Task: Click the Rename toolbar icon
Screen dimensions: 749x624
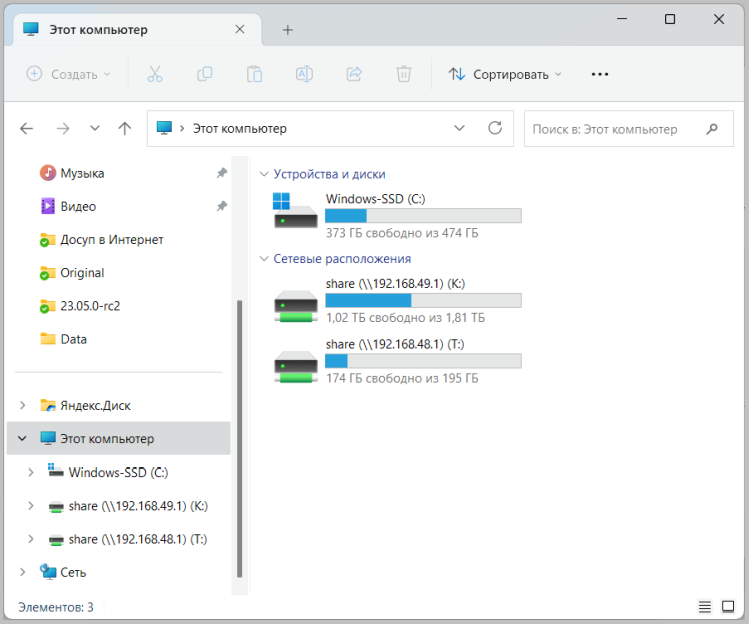Action: [x=304, y=74]
